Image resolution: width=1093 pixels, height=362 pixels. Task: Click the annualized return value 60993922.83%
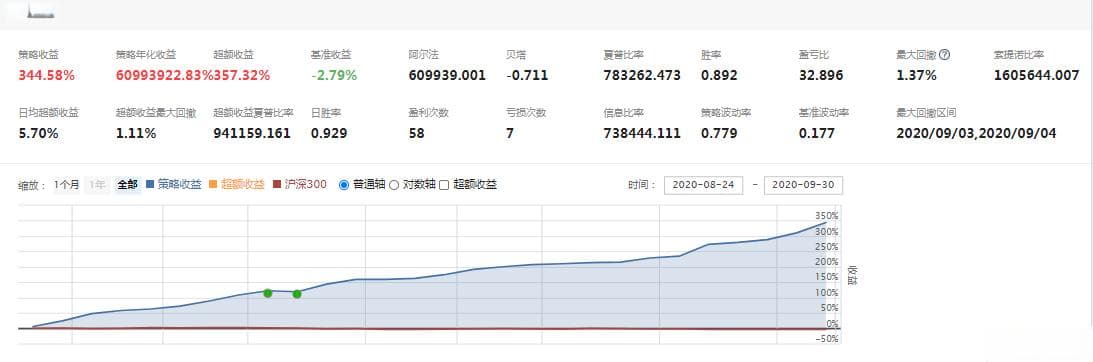(165, 75)
